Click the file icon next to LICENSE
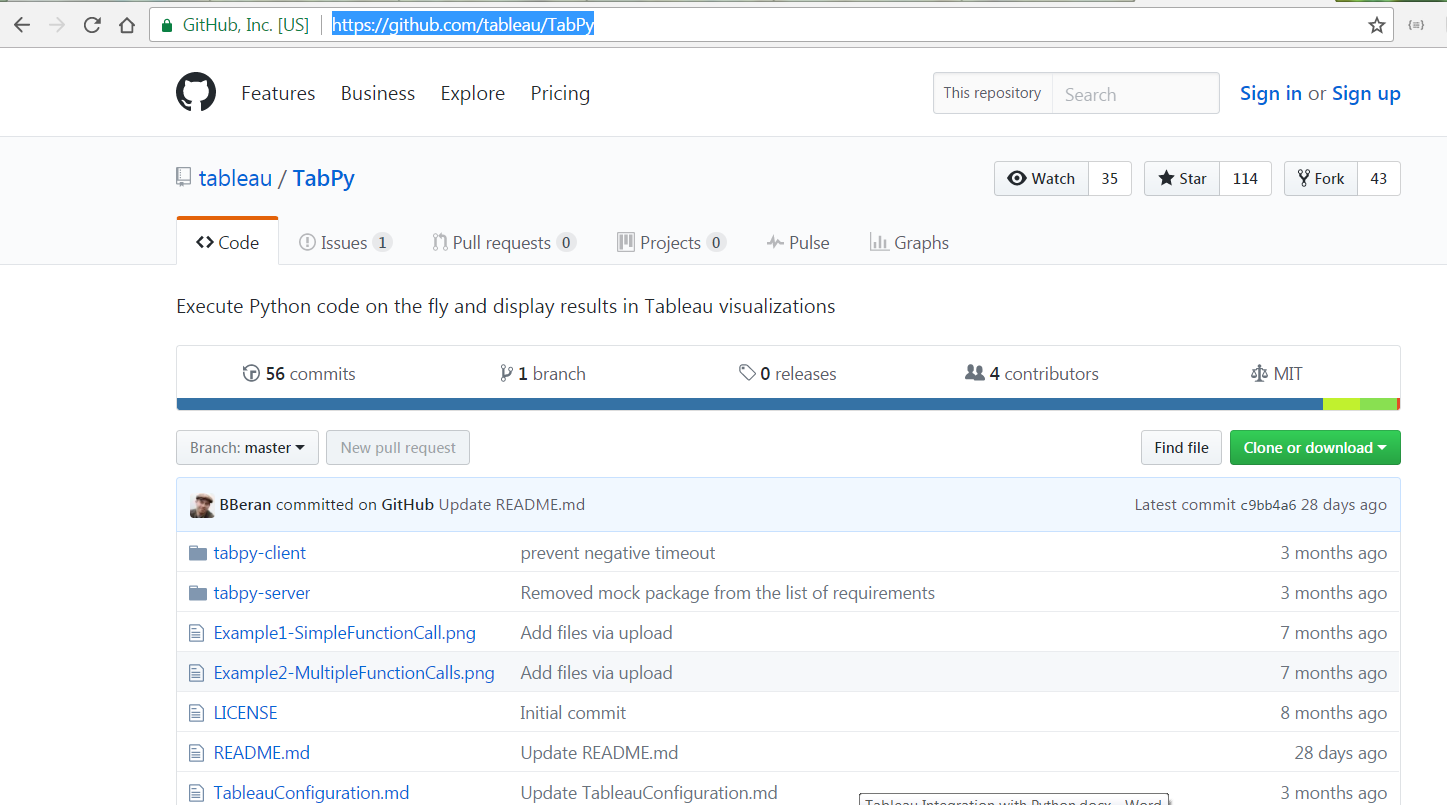This screenshot has height=805, width=1447. point(196,713)
